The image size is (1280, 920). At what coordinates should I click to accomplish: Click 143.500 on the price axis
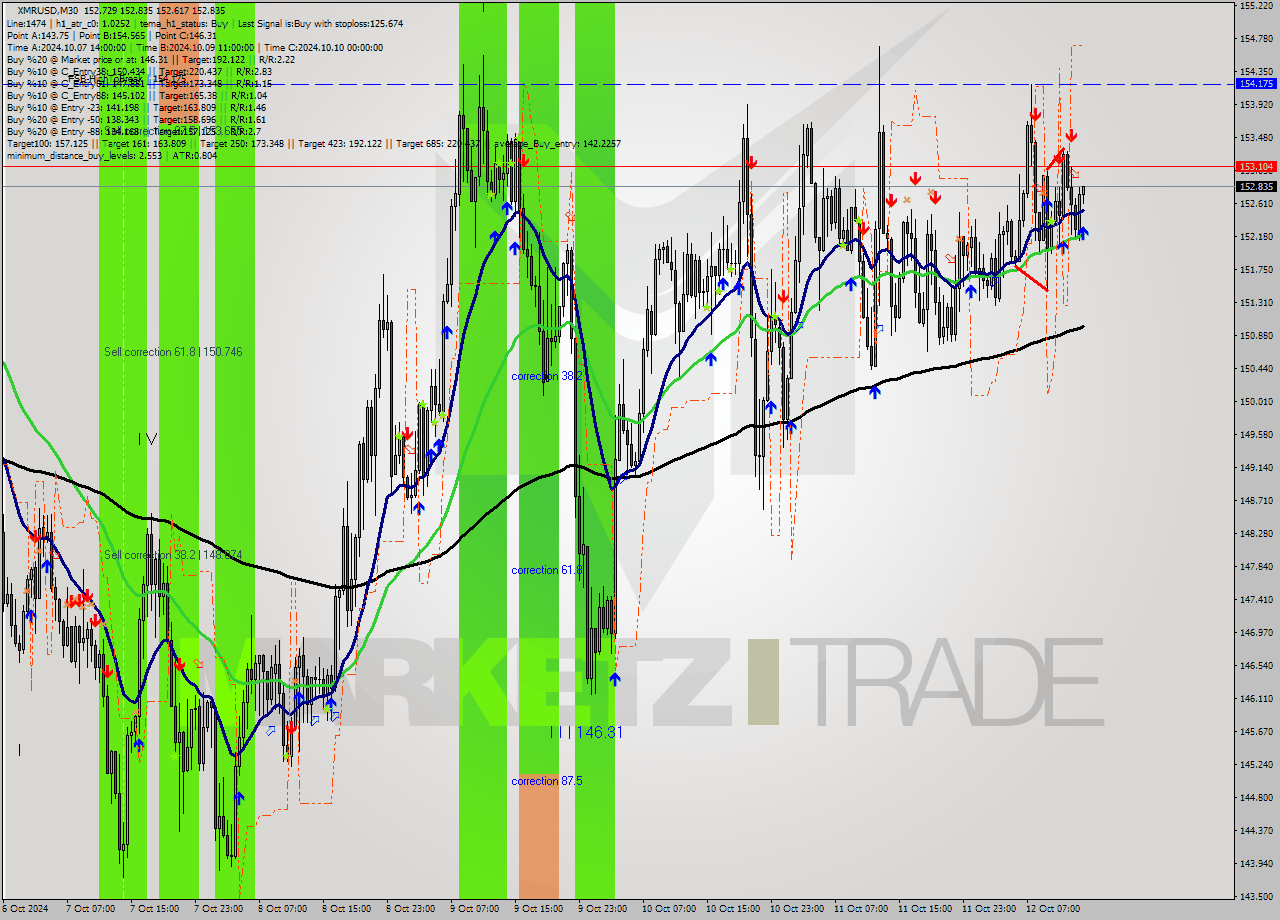point(1256,896)
